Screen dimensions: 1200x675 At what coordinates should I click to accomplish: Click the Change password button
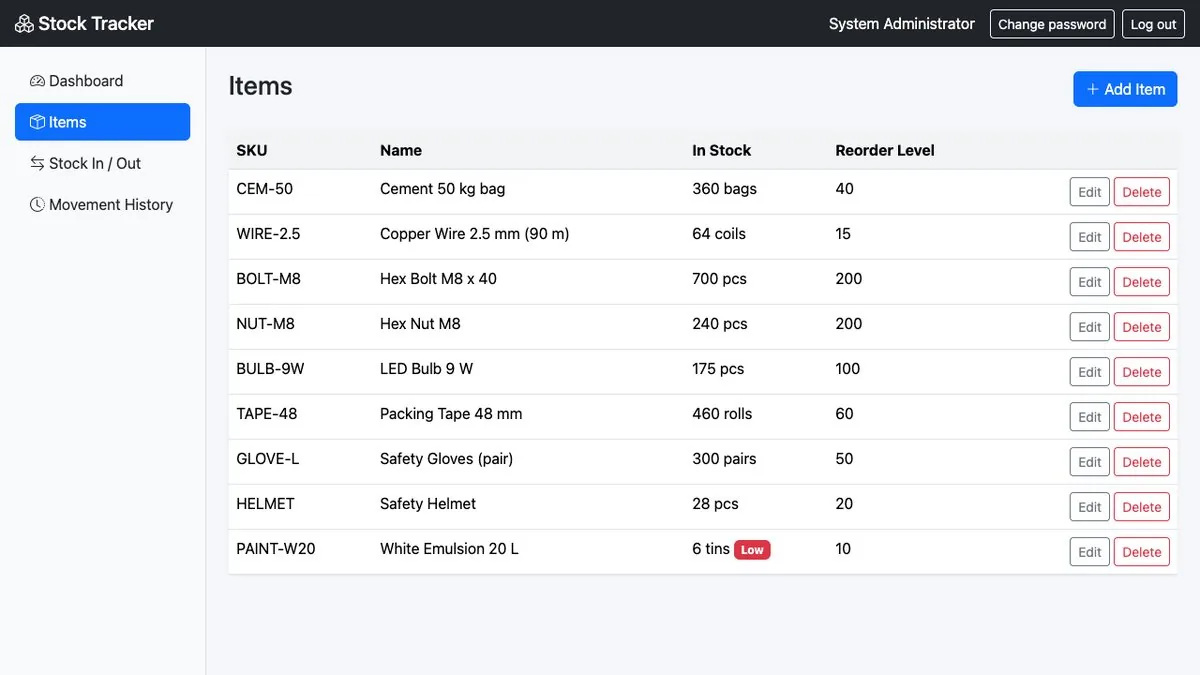coord(1052,24)
